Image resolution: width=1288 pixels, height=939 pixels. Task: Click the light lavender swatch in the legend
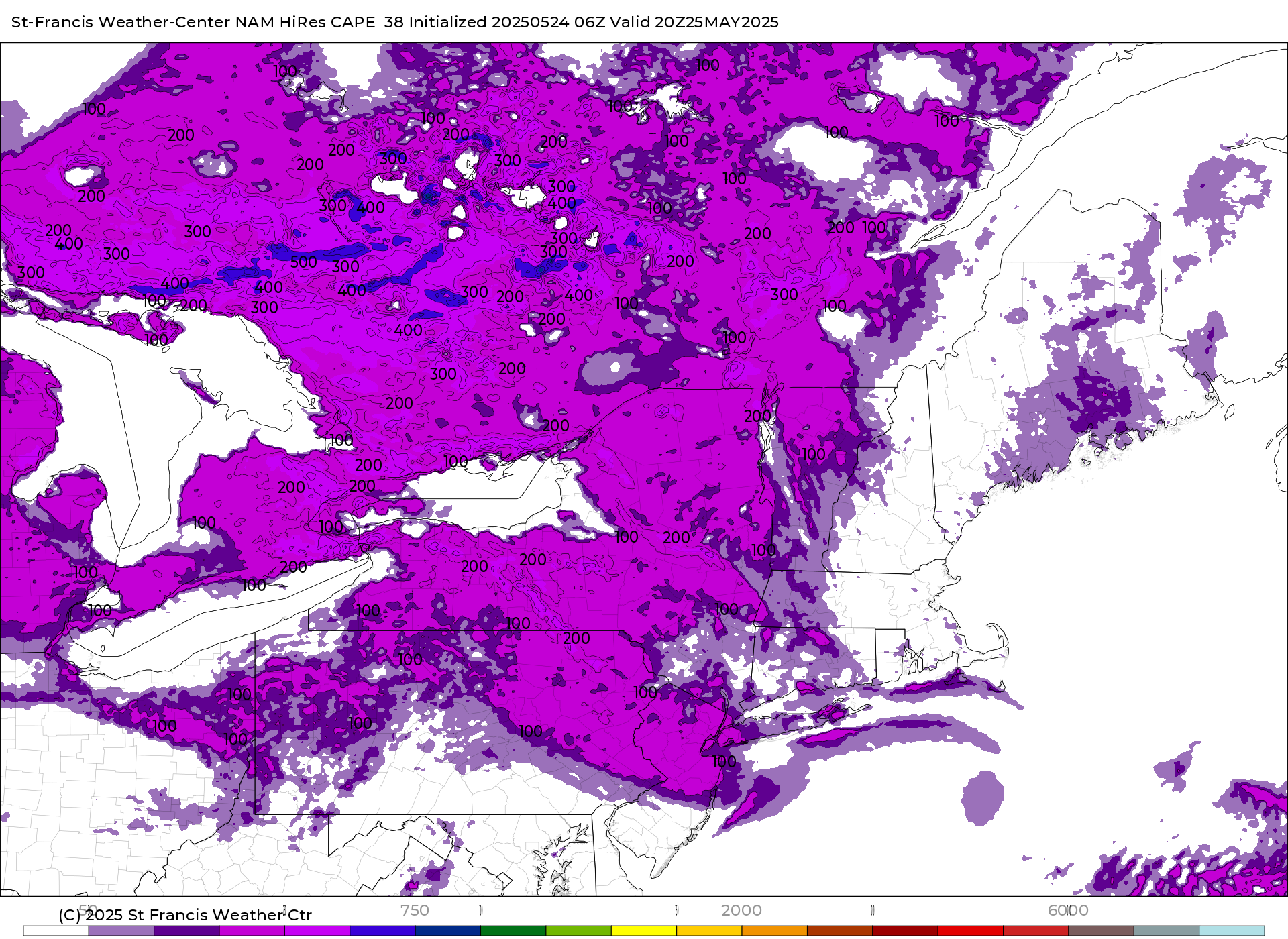[121, 931]
